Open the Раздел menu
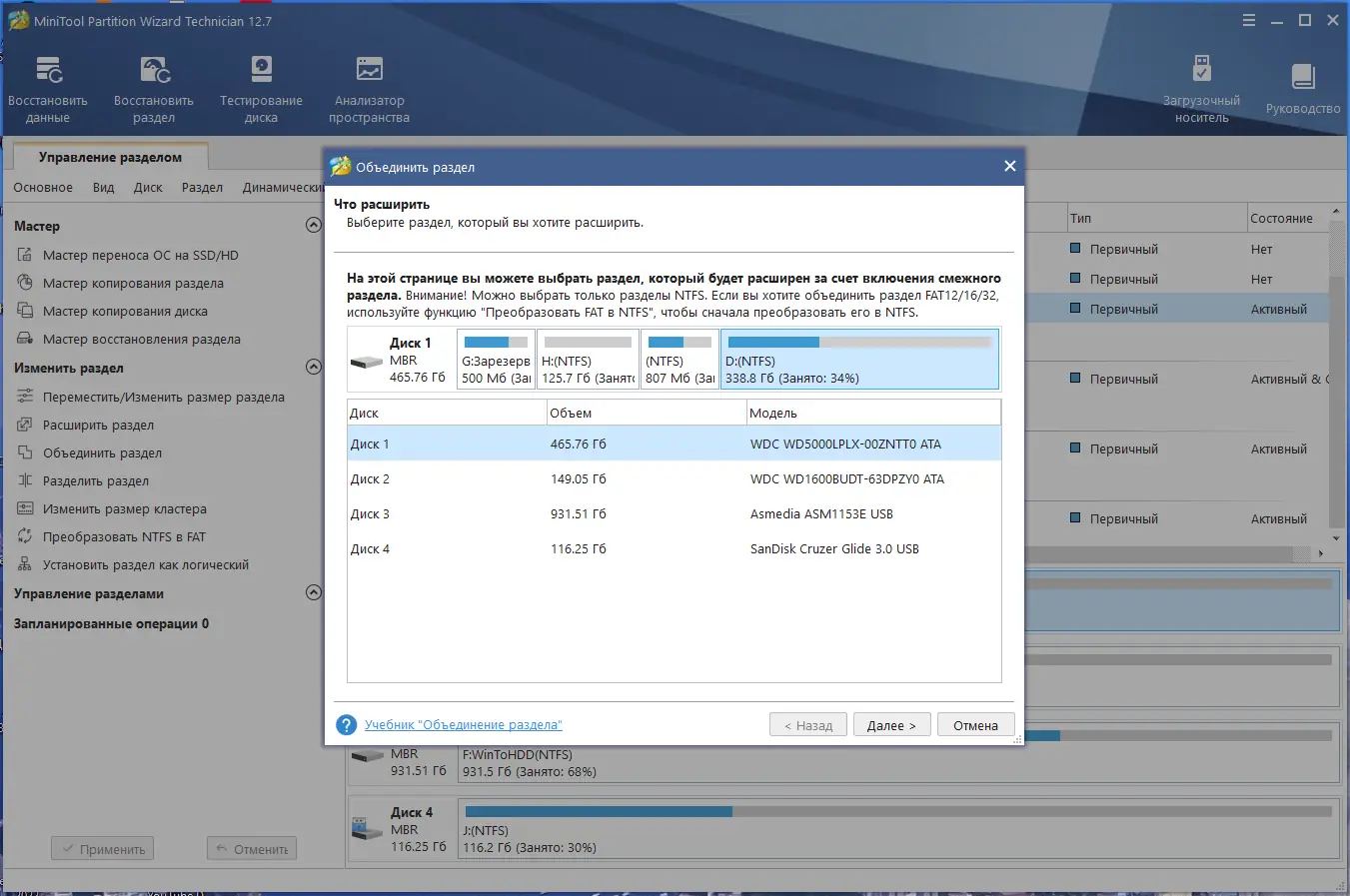Screen dimensions: 1350x896 (x=203, y=188)
